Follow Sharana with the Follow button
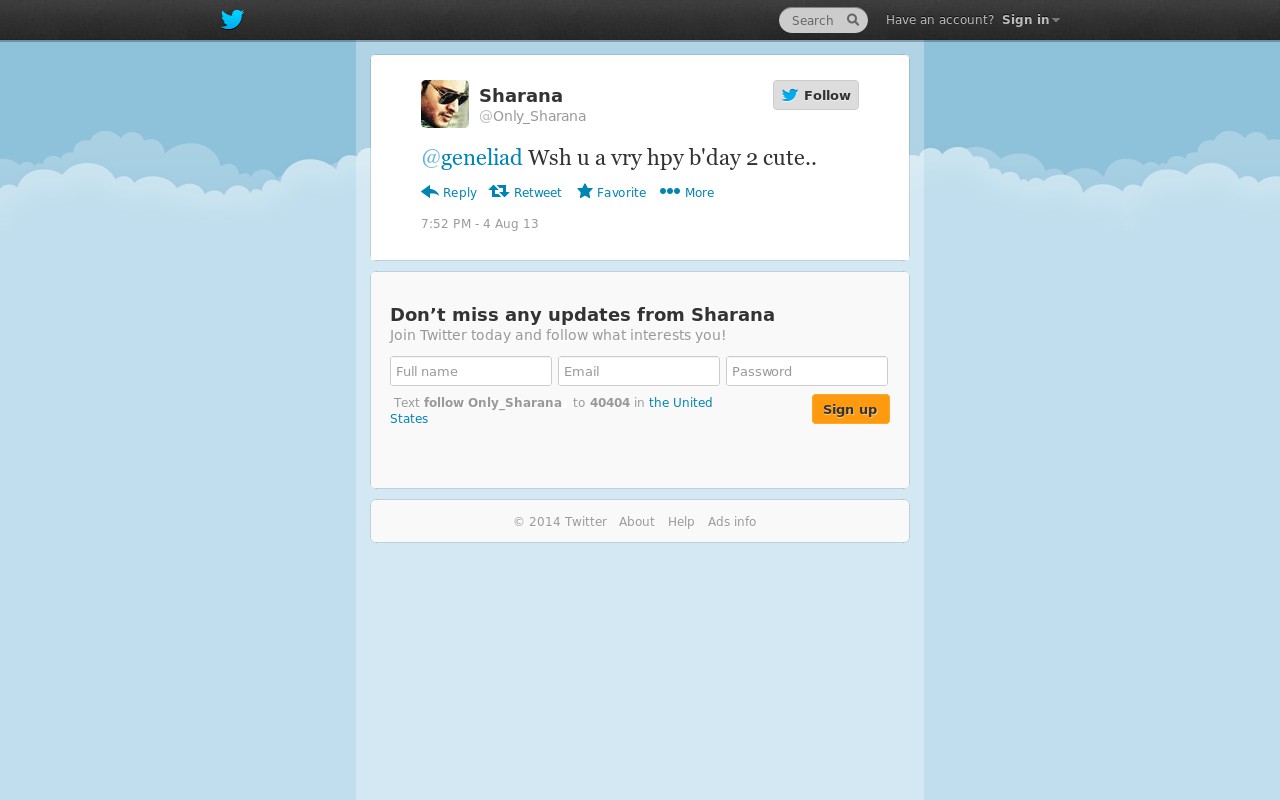 816,95
